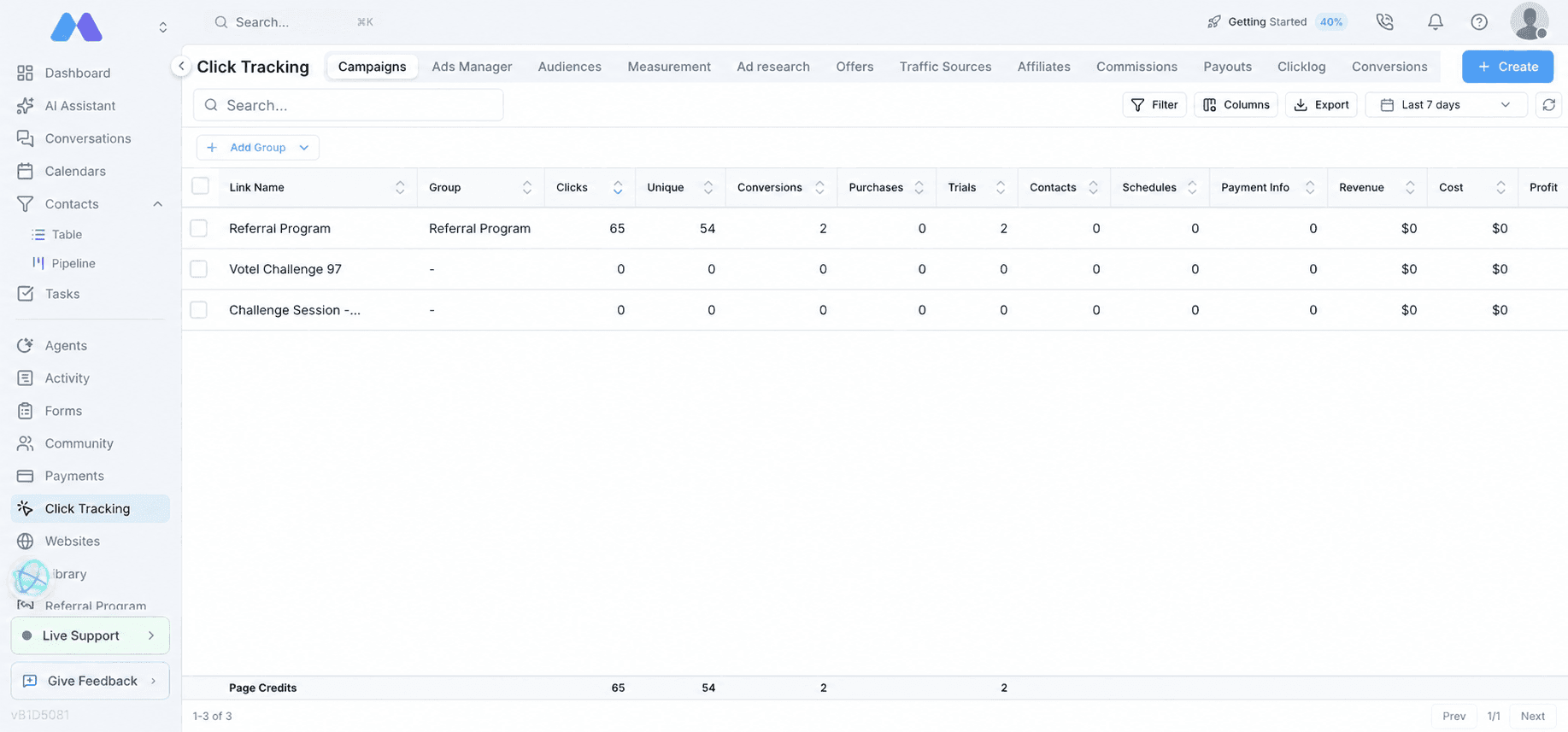The height and width of the screenshot is (732, 1568).
Task: Open the Conversations chat icon
Action: (26, 138)
